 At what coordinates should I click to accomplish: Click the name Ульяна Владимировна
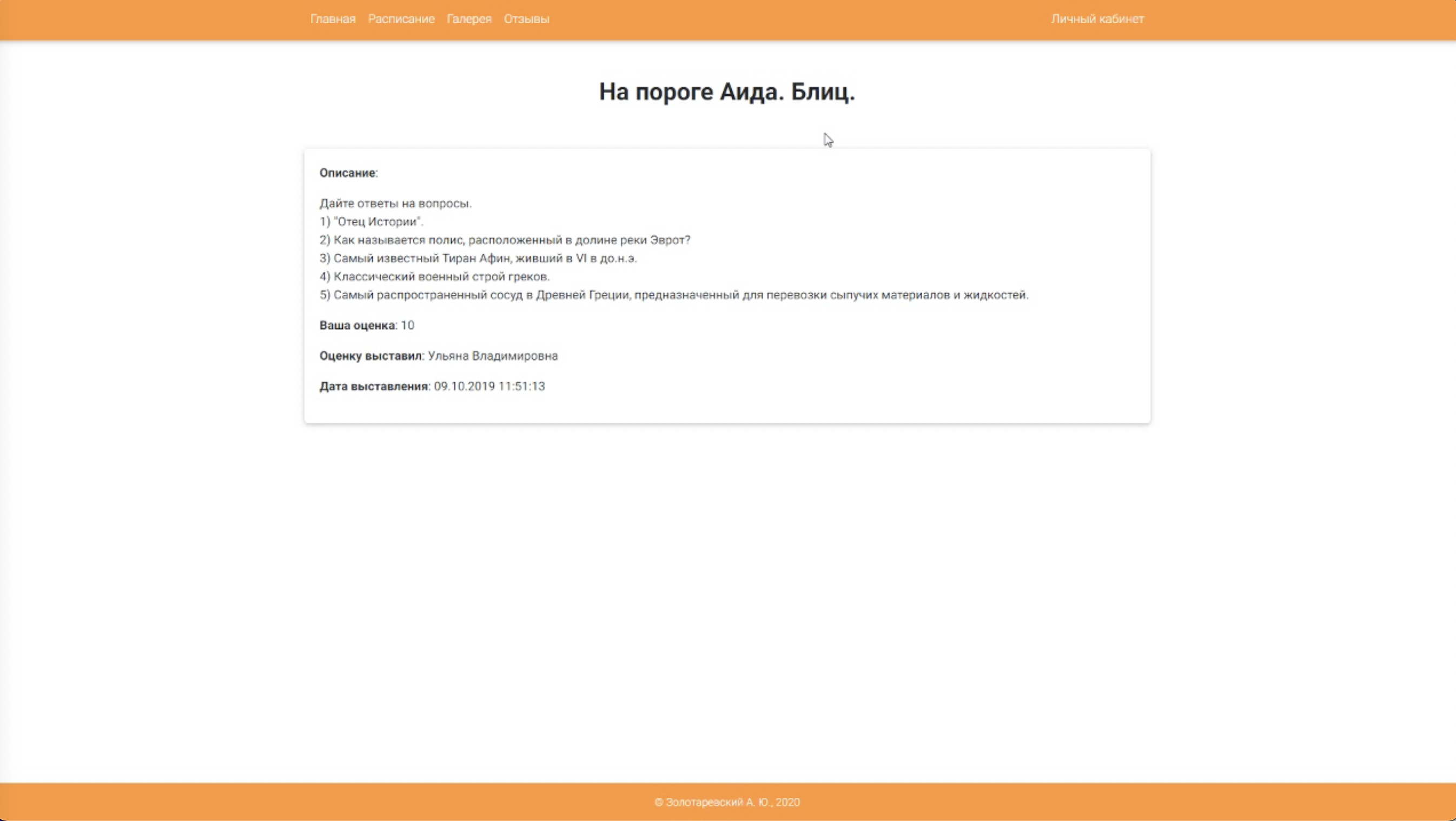pos(492,356)
